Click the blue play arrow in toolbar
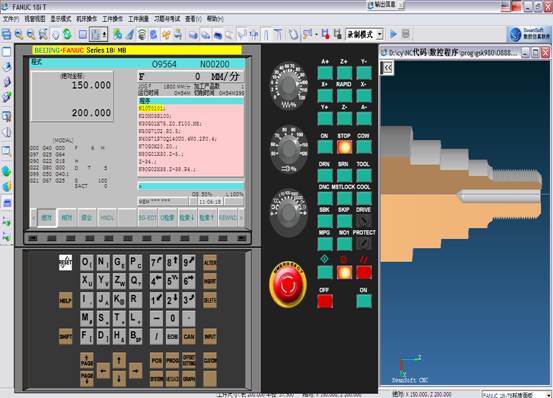553x398 pixels. pyautogui.click(x=393, y=34)
